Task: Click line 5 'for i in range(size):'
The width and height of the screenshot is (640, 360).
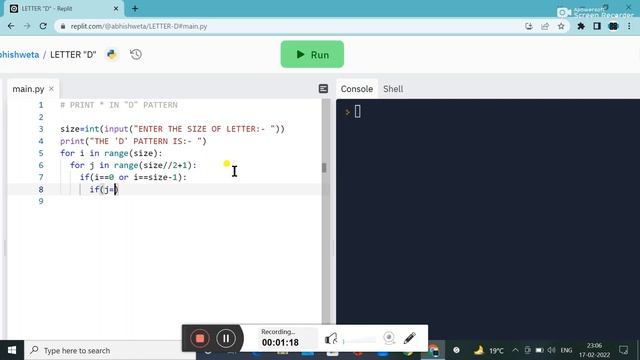Action: [111, 153]
